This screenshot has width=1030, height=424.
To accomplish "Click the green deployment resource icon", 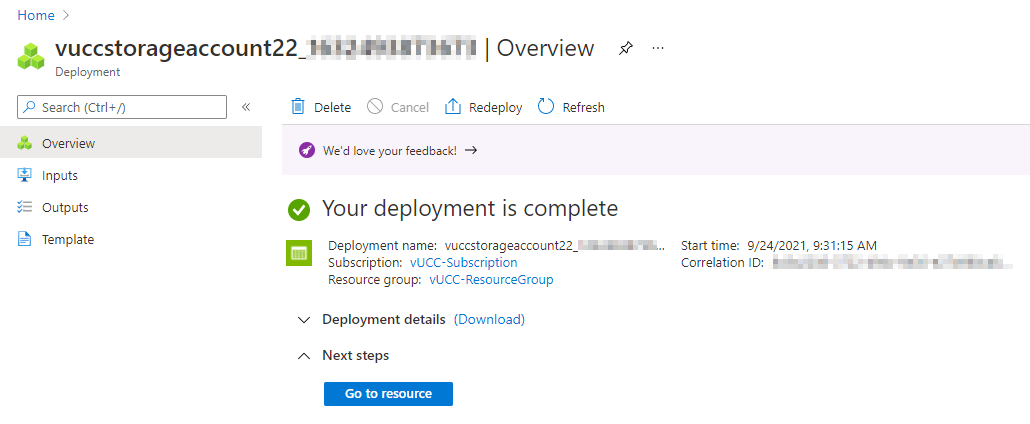I will pyautogui.click(x=299, y=253).
